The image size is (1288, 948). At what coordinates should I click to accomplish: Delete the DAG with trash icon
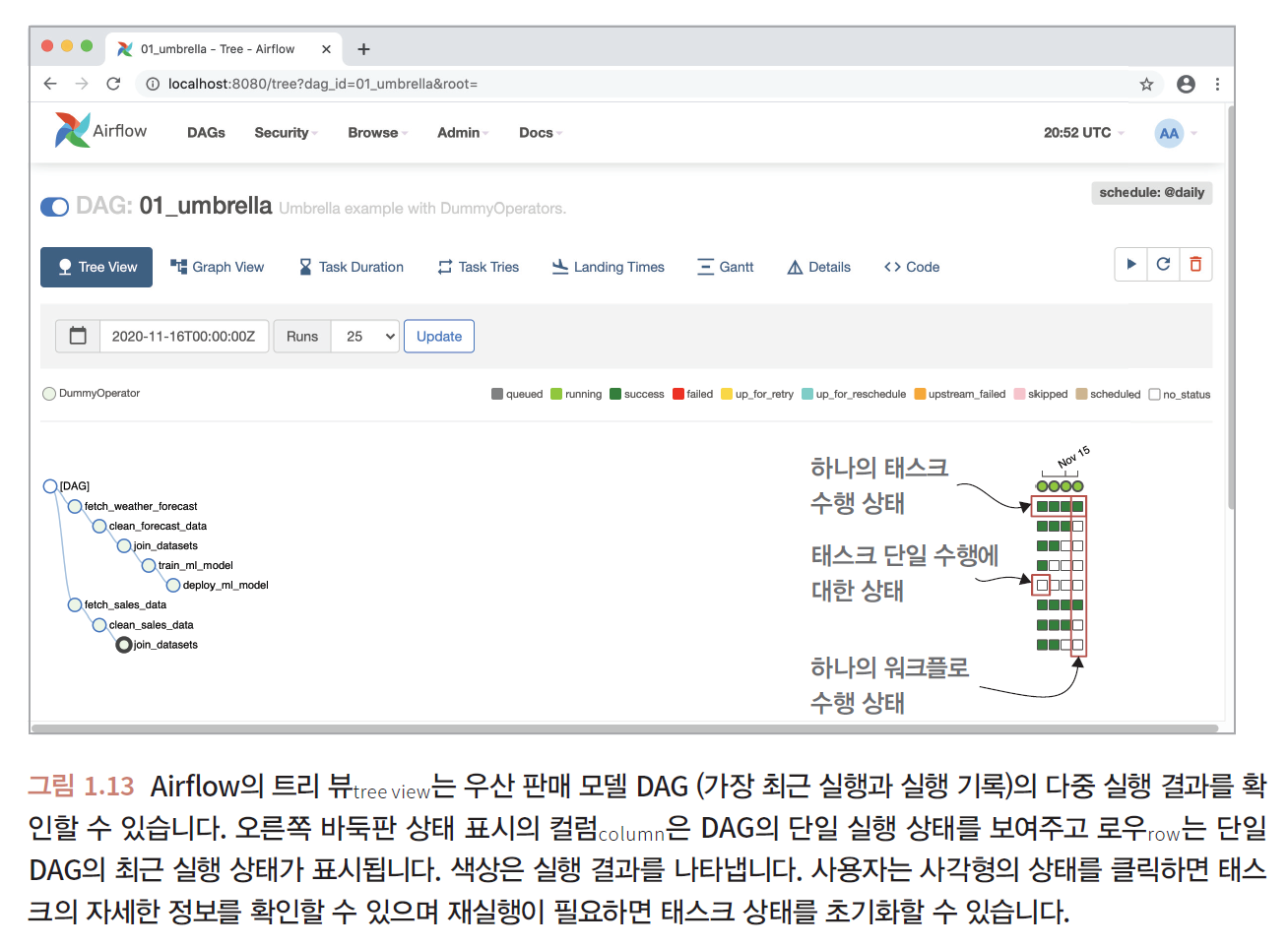point(1195,264)
